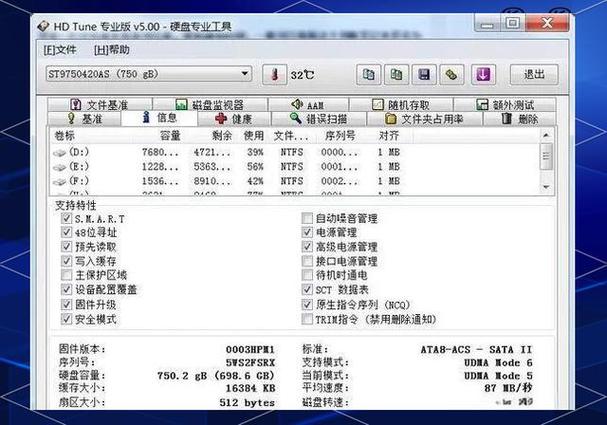Click the 剩余 column header
The height and width of the screenshot is (425, 607).
tap(222, 135)
